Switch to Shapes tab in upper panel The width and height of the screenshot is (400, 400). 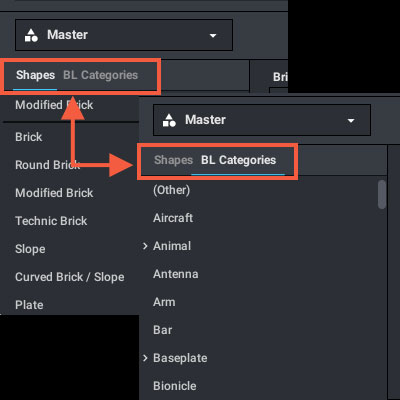coord(35,75)
